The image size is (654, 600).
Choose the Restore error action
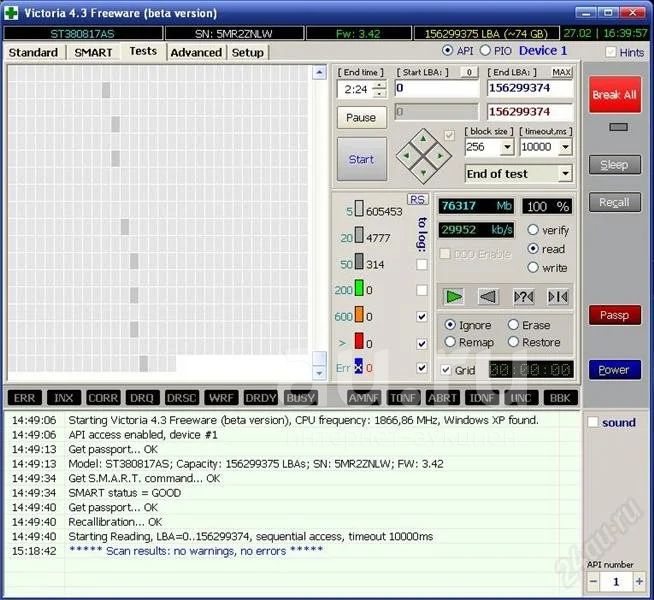513,342
